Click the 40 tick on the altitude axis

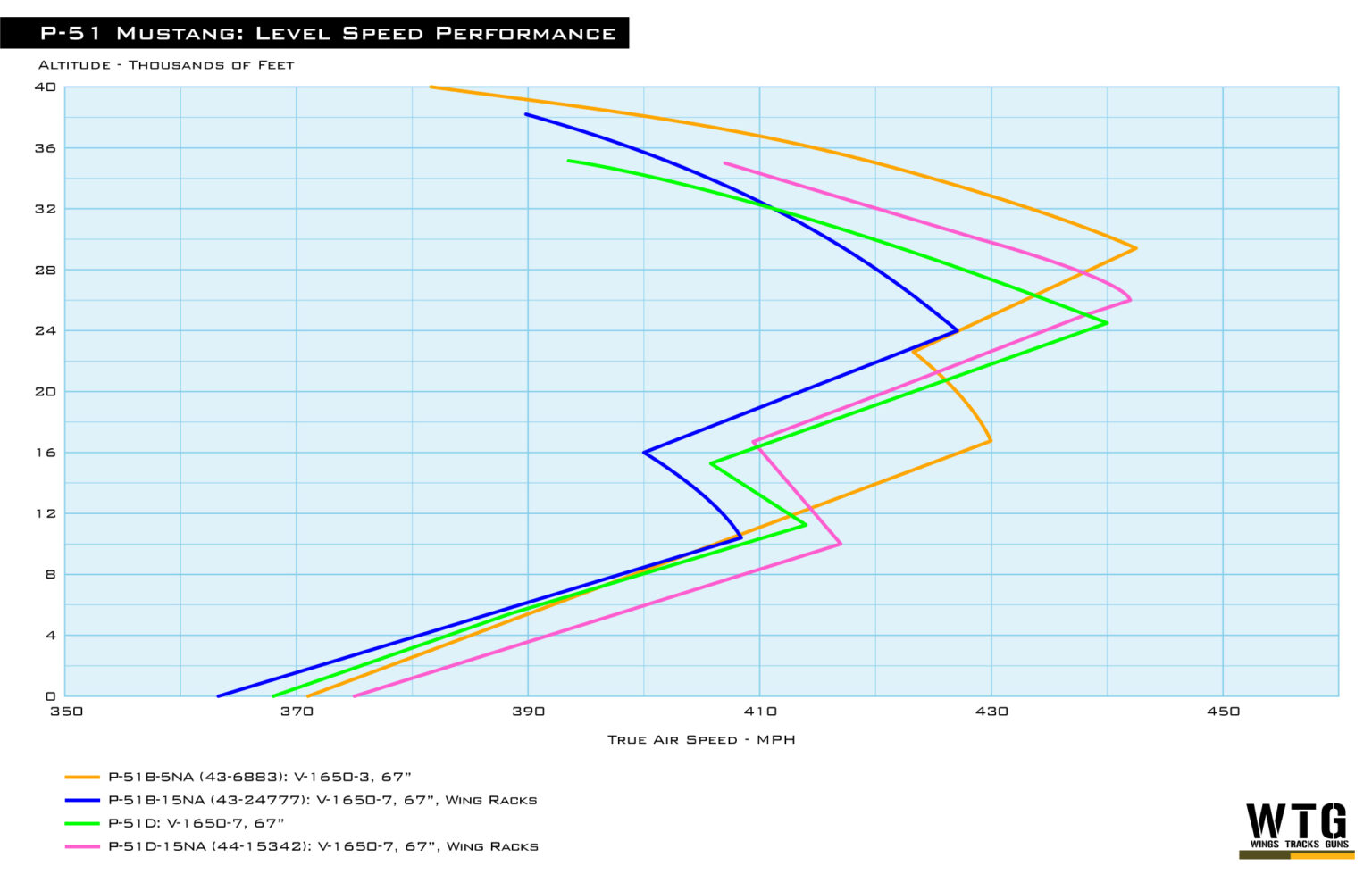46,87
